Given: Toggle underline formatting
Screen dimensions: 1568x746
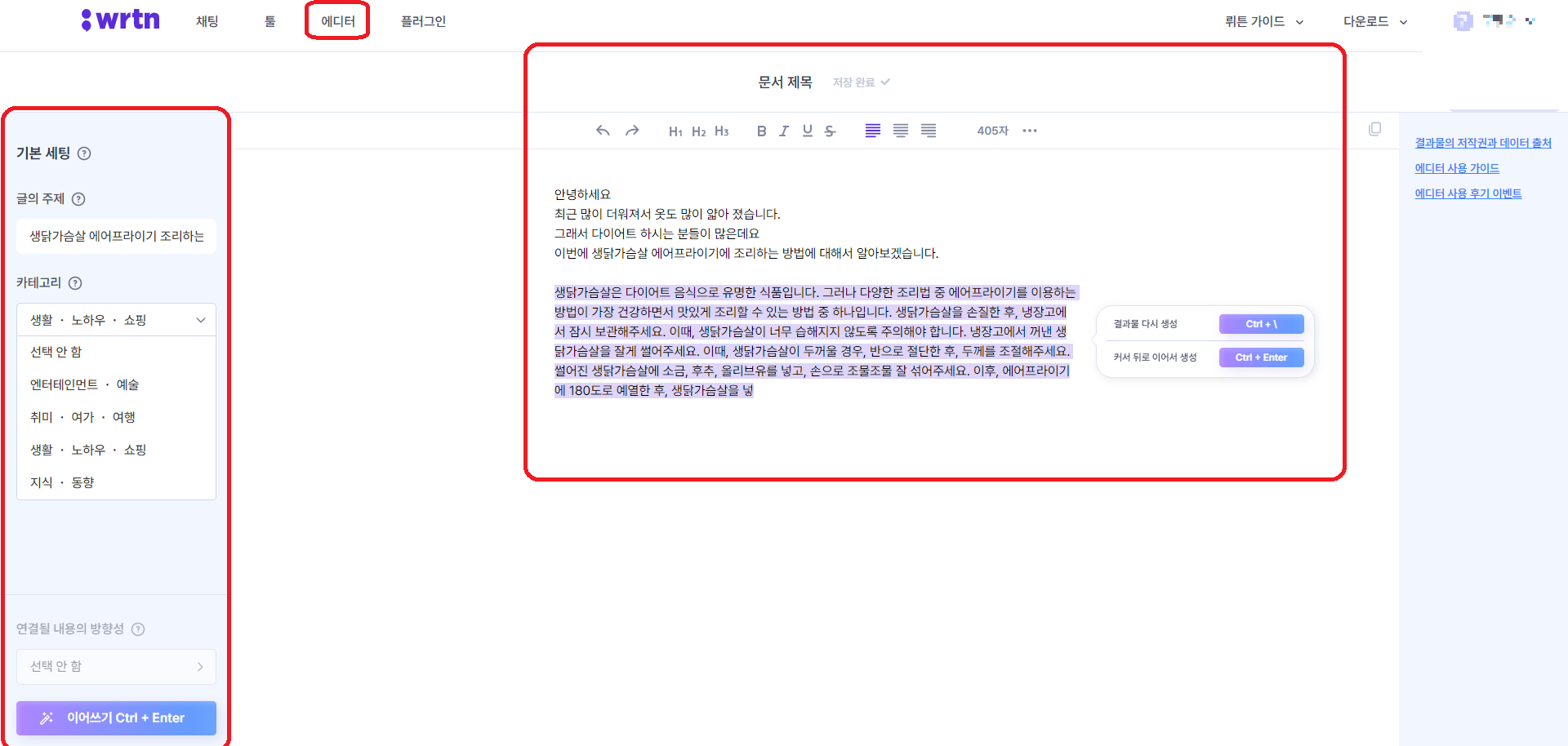Looking at the screenshot, I should click(x=807, y=131).
